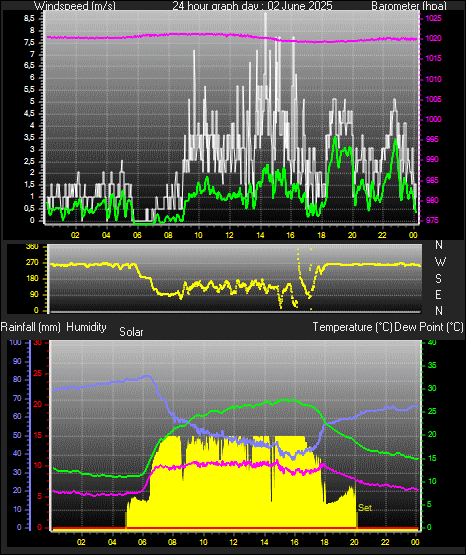Click the "Windspeed (m/s)" axis title

(x=75, y=5)
